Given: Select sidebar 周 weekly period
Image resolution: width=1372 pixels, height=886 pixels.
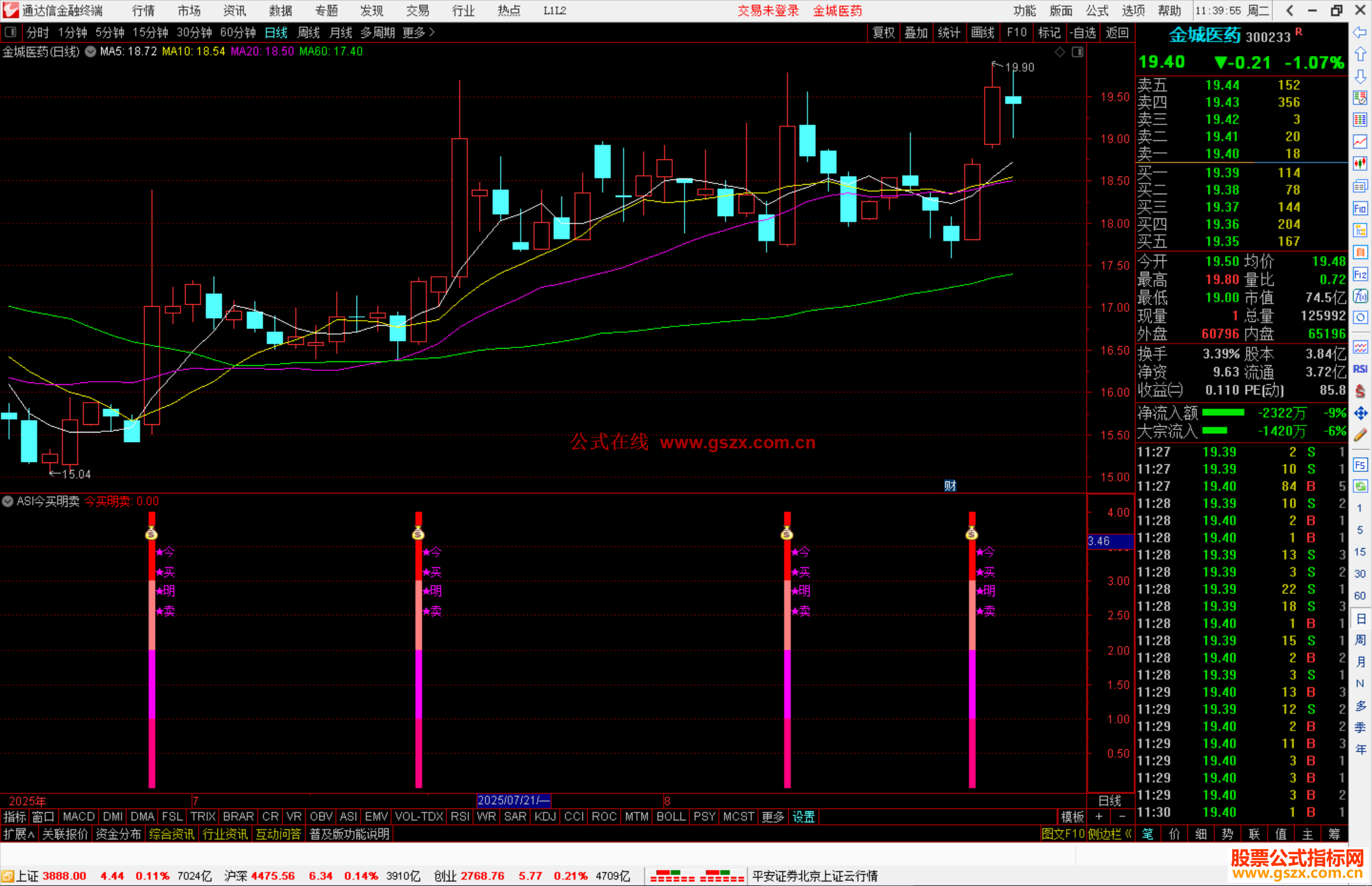Looking at the screenshot, I should tap(1360, 640).
